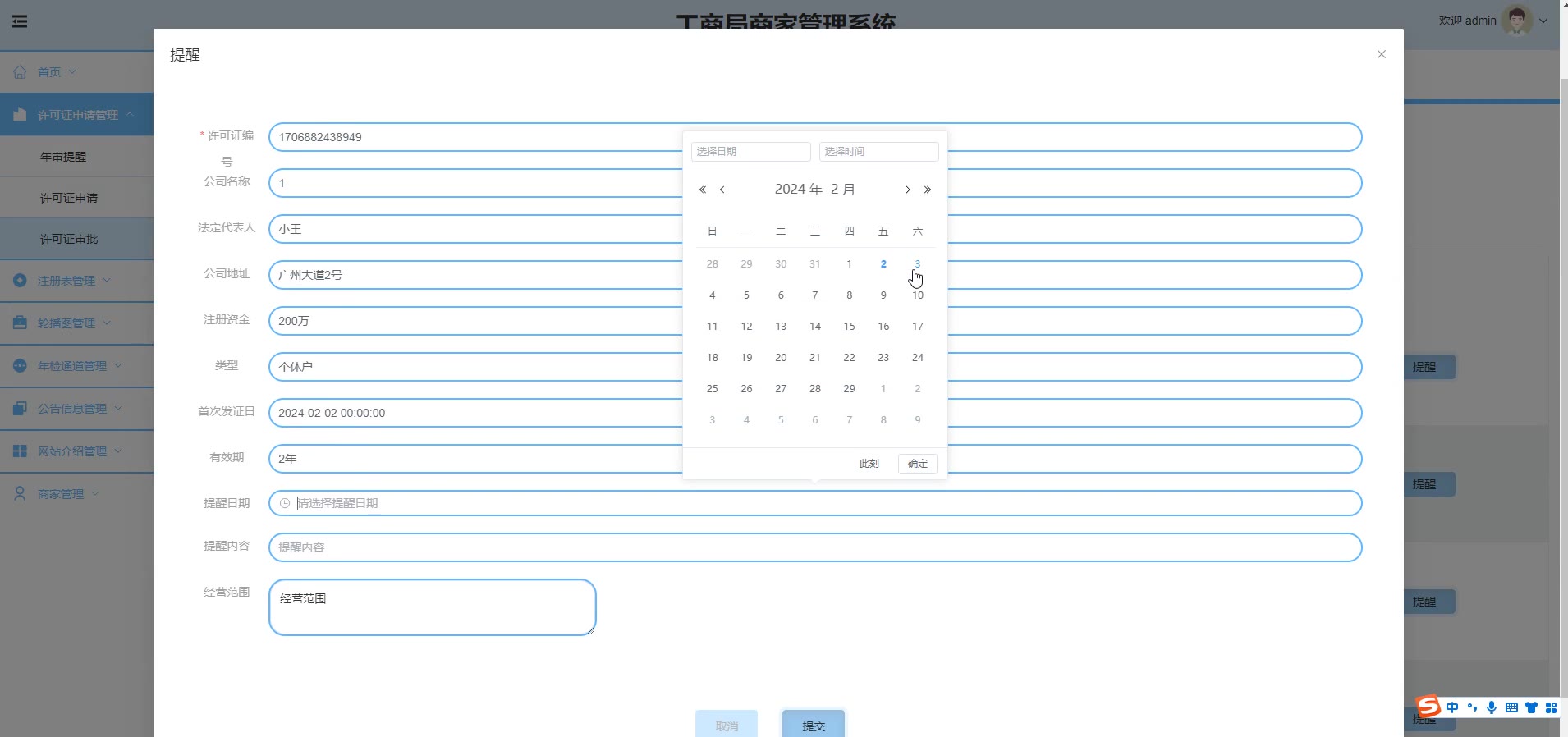Submit the form with 提交
This screenshot has width=1568, height=737.
coord(814,726)
